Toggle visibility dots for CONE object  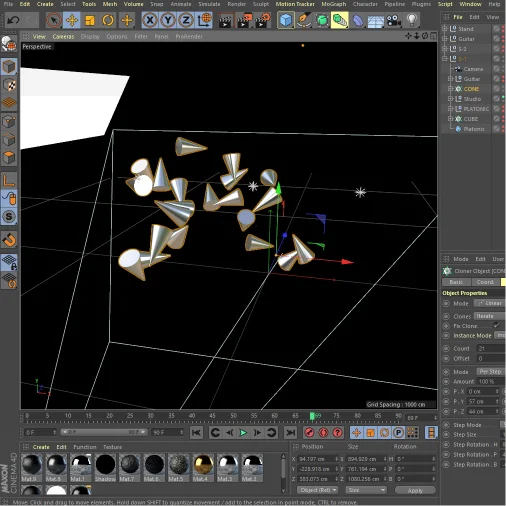pos(503,89)
